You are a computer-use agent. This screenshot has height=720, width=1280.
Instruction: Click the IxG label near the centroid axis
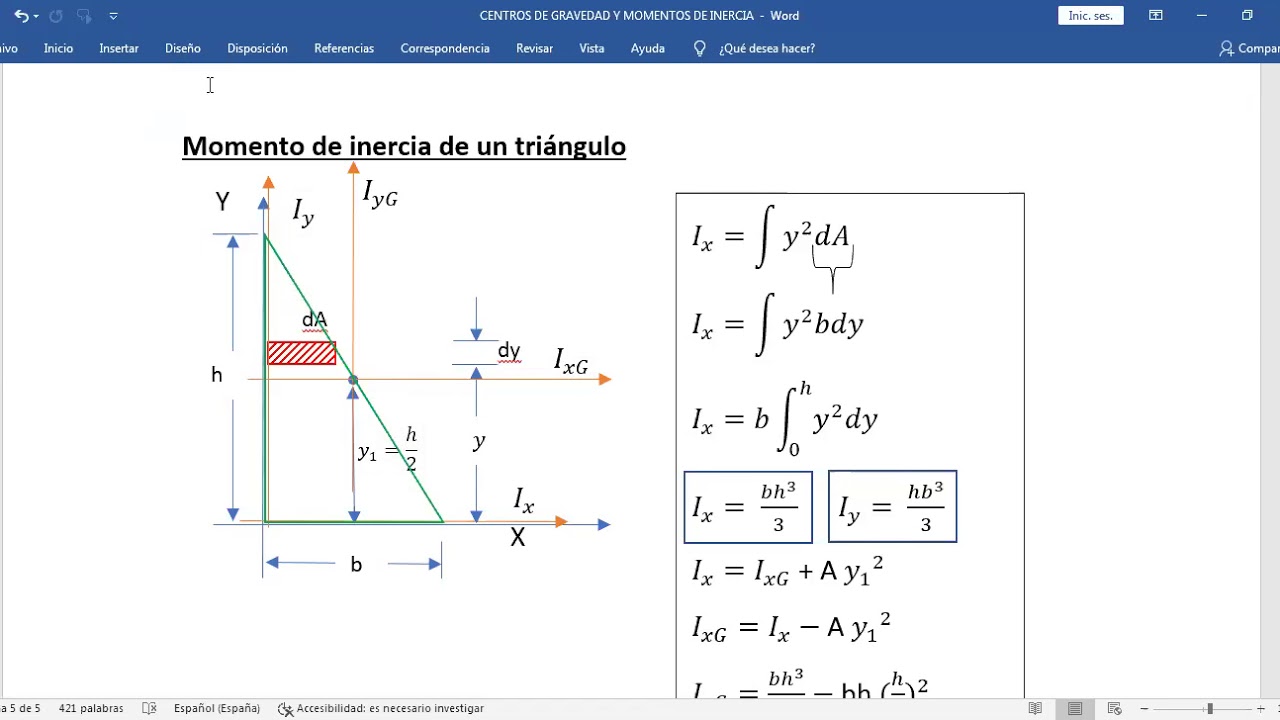click(x=571, y=362)
